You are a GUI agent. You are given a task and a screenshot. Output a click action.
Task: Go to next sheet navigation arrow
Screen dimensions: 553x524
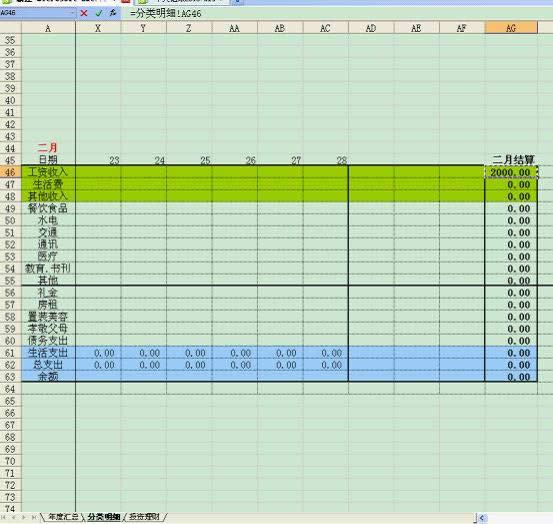[x=24, y=517]
